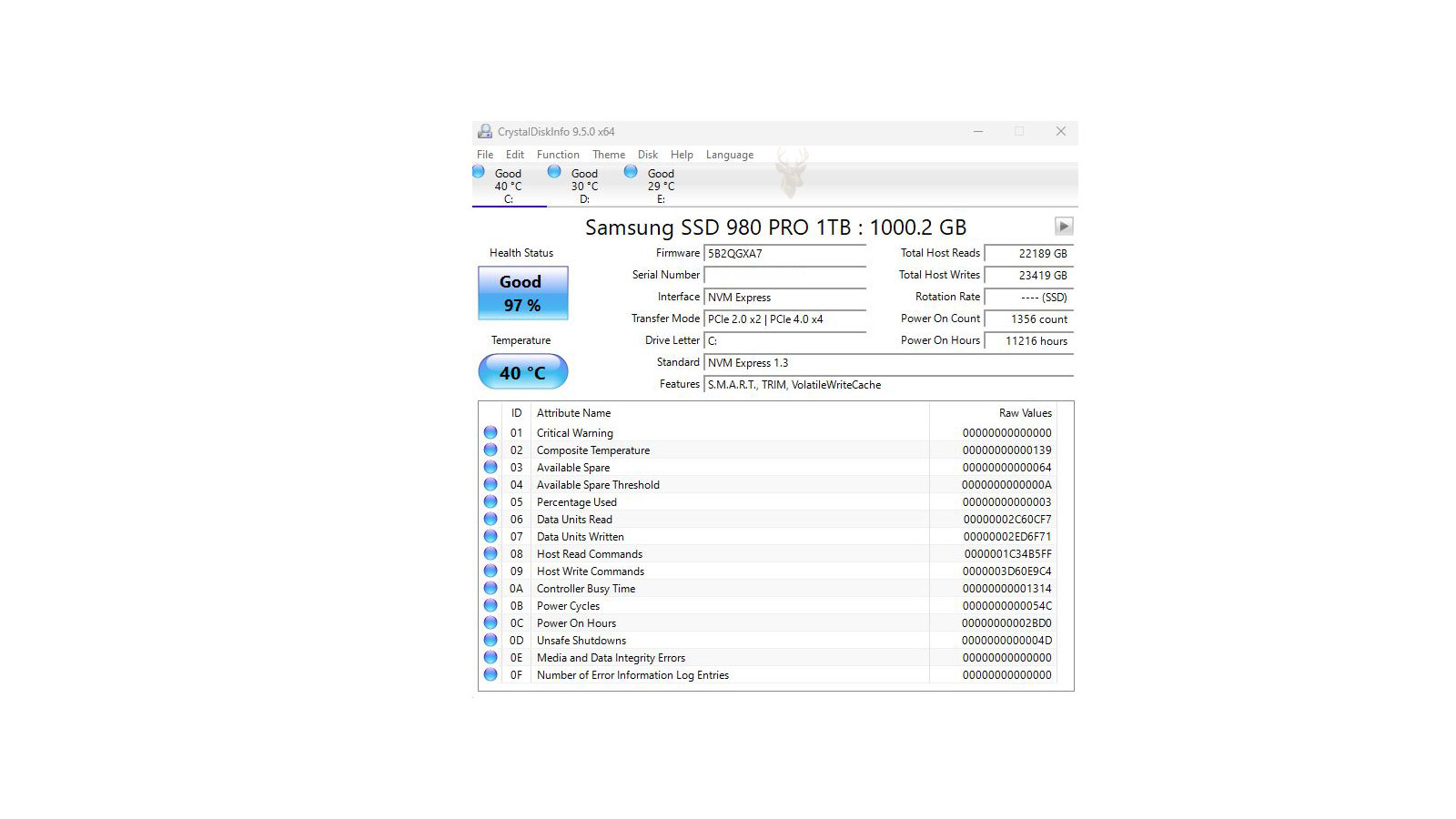Click status orb for Error Information Log Entries
The image size is (1456, 819).
[490, 675]
